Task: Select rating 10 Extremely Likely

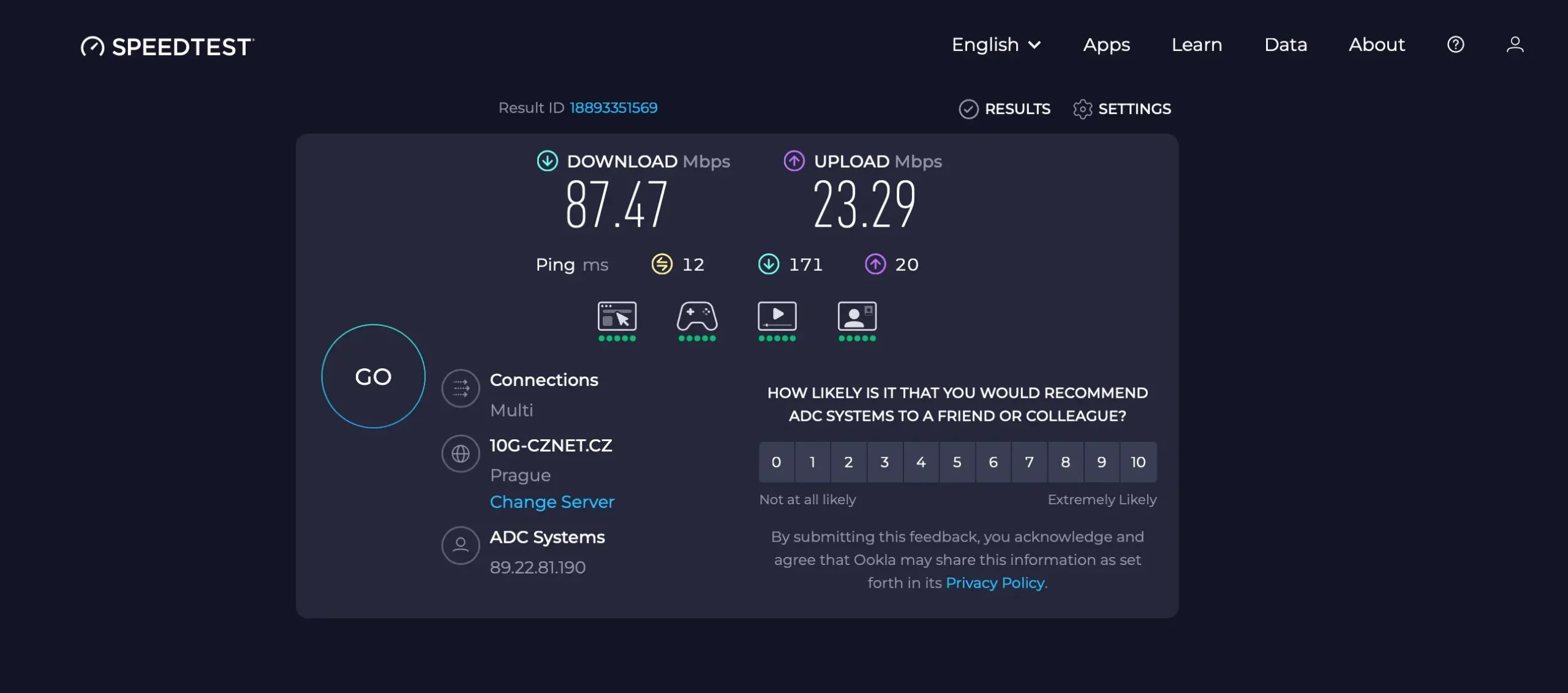Action: (x=1137, y=462)
